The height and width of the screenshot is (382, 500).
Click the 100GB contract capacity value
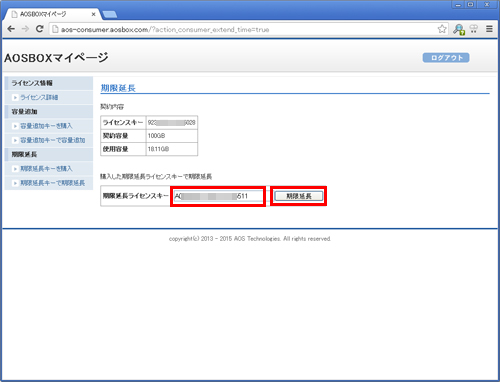tap(156, 136)
